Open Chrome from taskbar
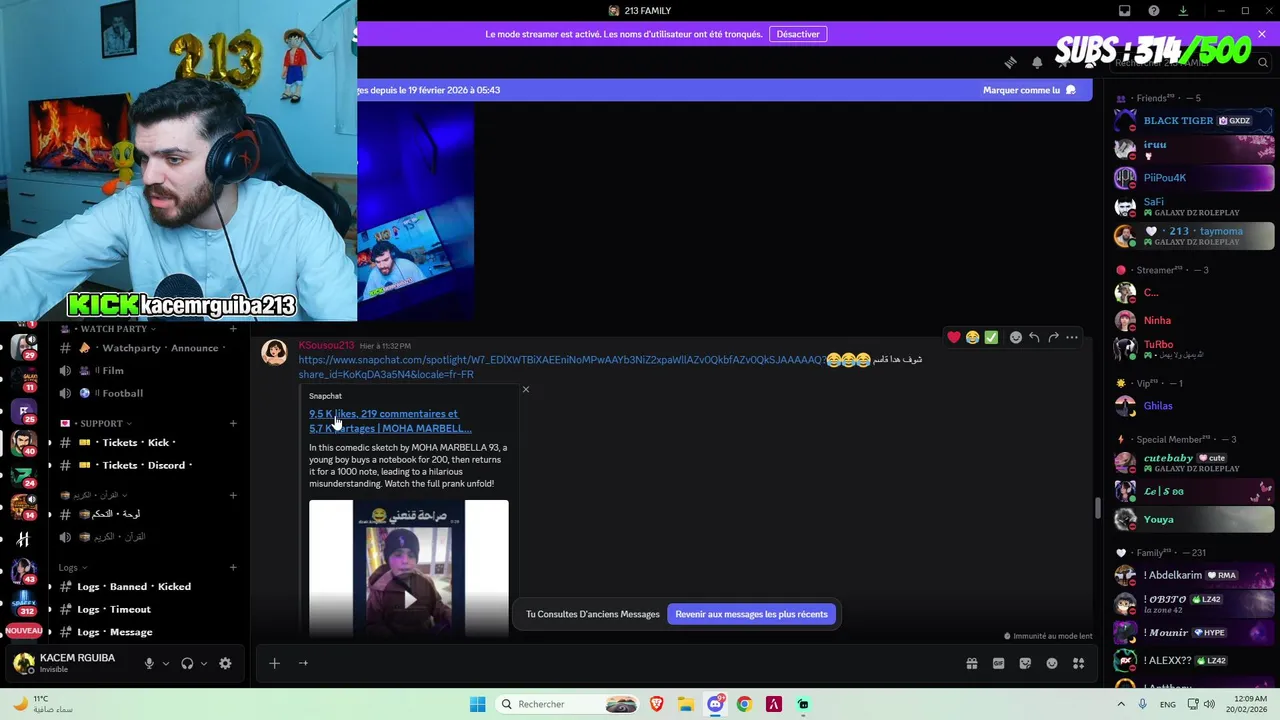The image size is (1280, 720). [744, 704]
